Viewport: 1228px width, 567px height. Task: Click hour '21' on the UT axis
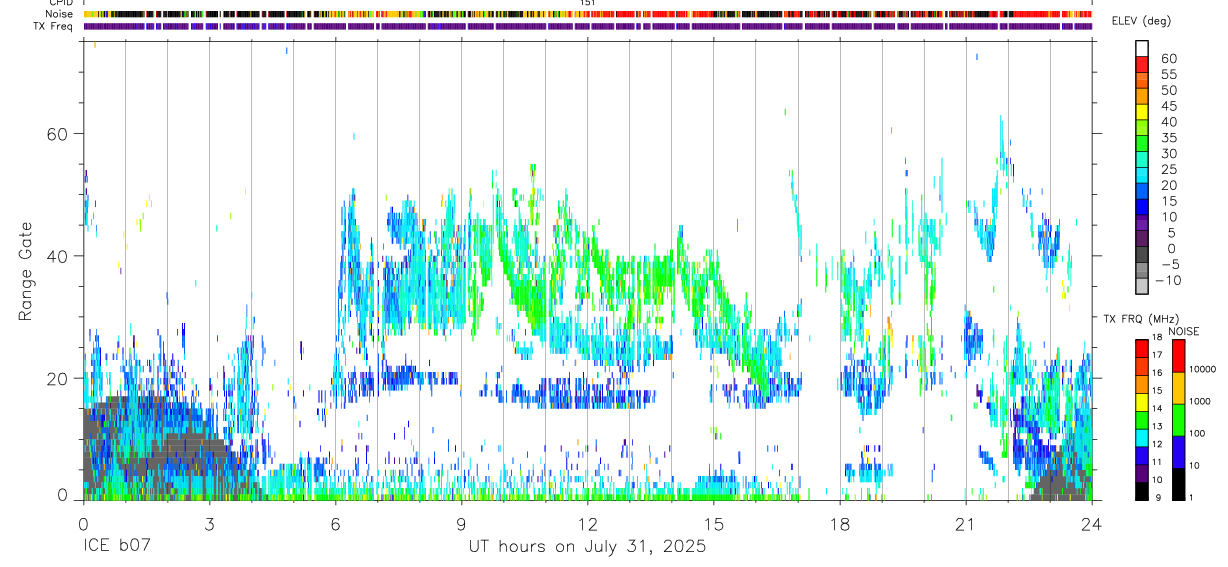(966, 523)
